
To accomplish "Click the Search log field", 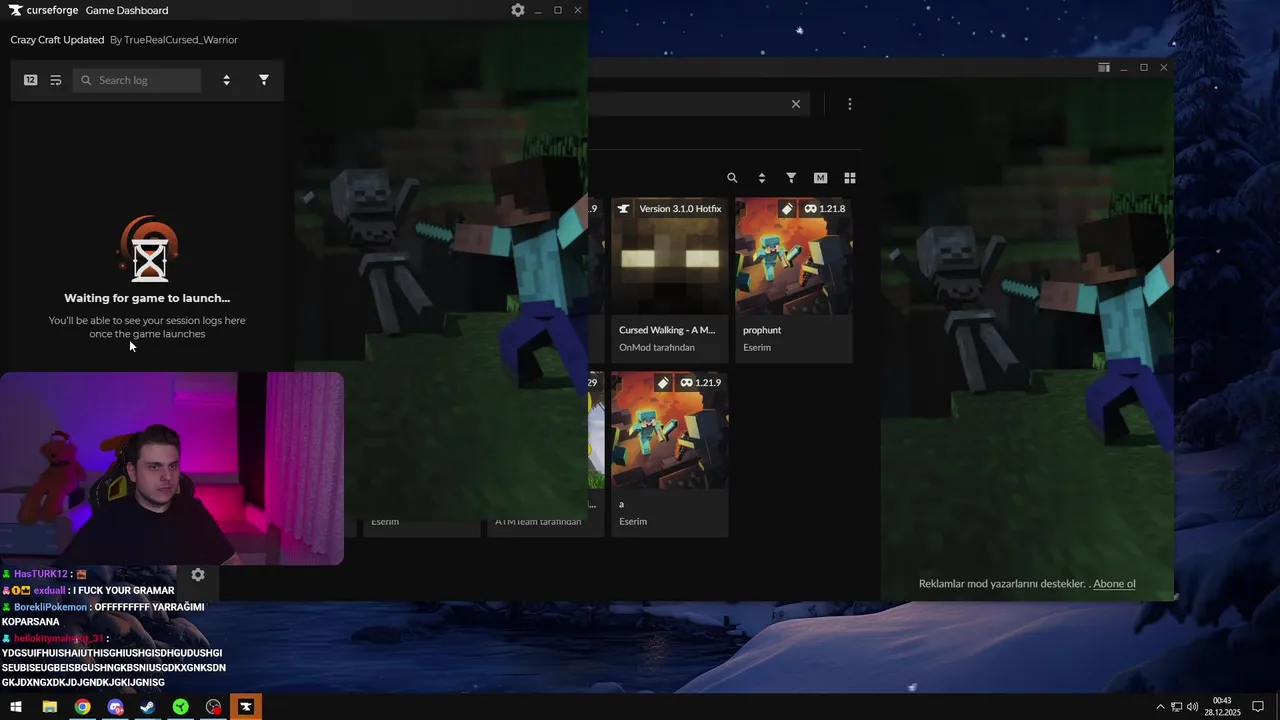I will click(137, 80).
